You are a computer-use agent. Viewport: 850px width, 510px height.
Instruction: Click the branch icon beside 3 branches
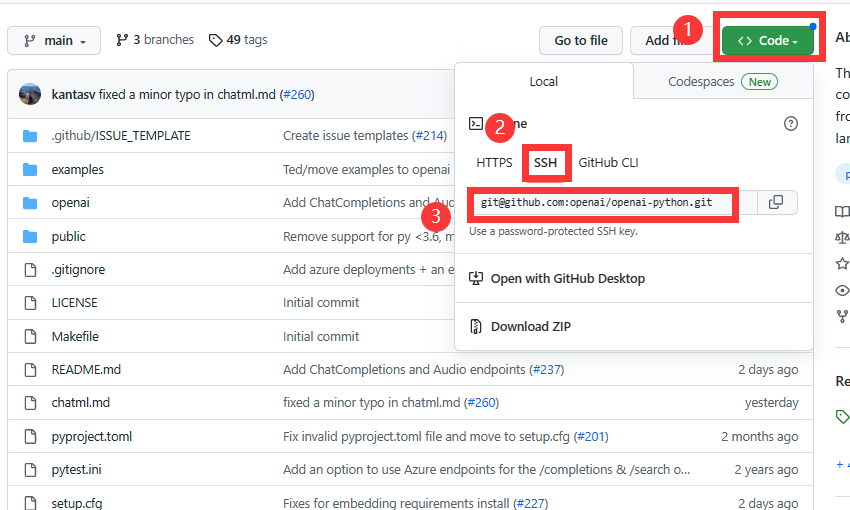[x=122, y=40]
